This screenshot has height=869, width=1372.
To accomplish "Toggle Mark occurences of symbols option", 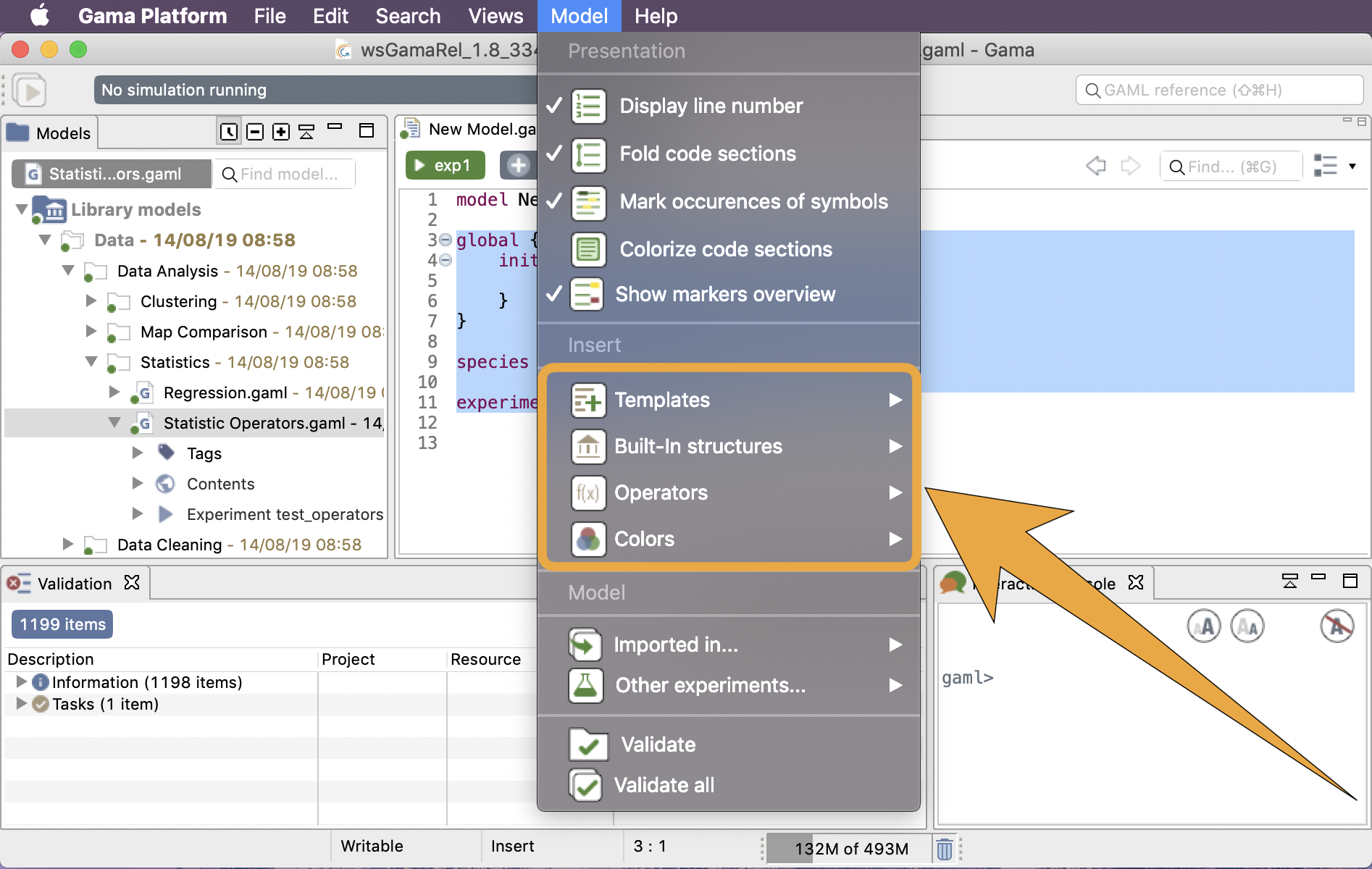I will pyautogui.click(x=729, y=201).
